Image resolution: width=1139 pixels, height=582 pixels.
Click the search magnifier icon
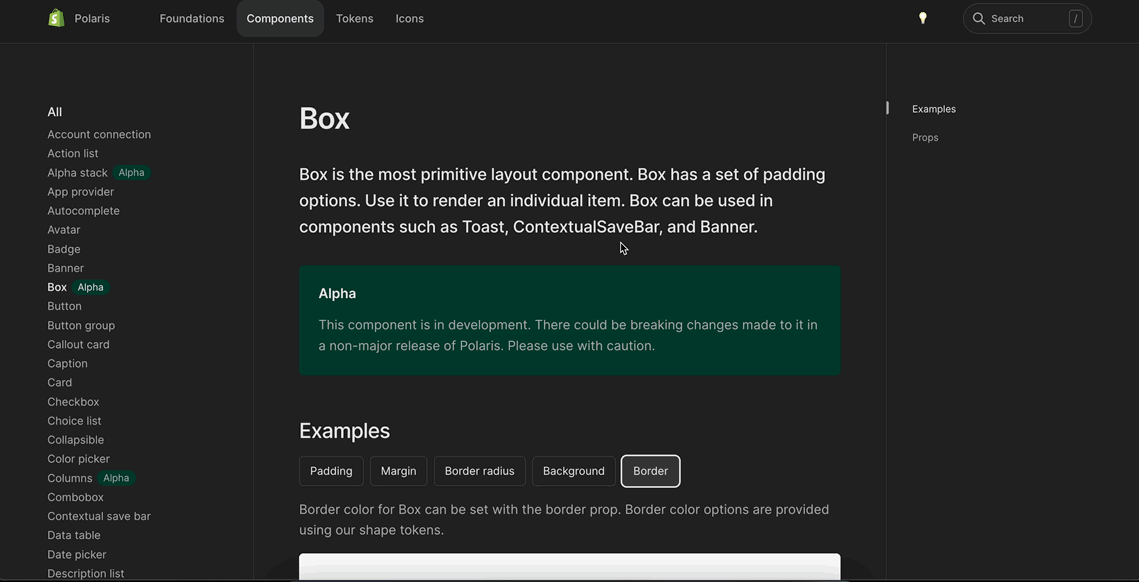[x=978, y=18]
